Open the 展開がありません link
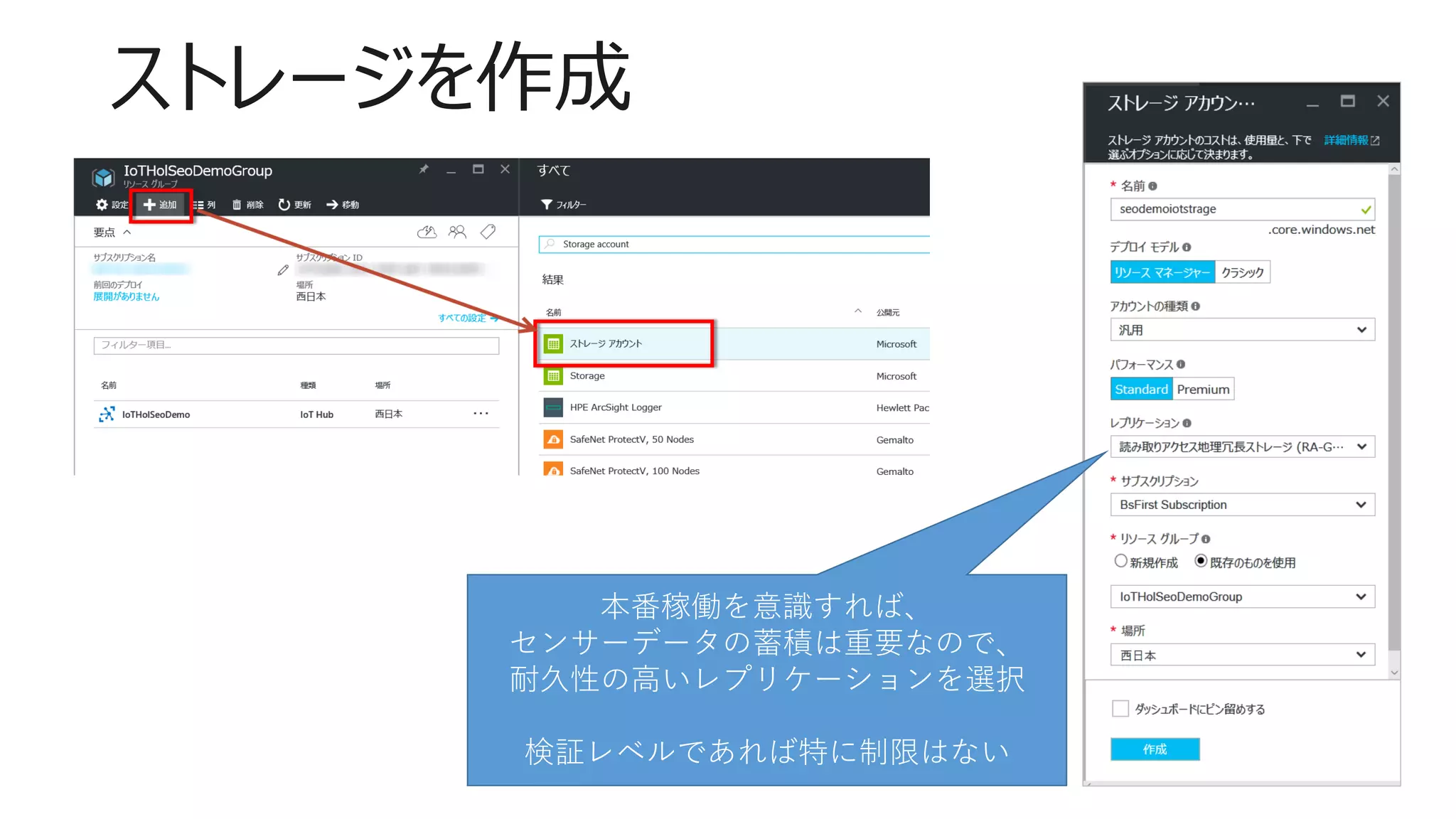 pyautogui.click(x=127, y=296)
